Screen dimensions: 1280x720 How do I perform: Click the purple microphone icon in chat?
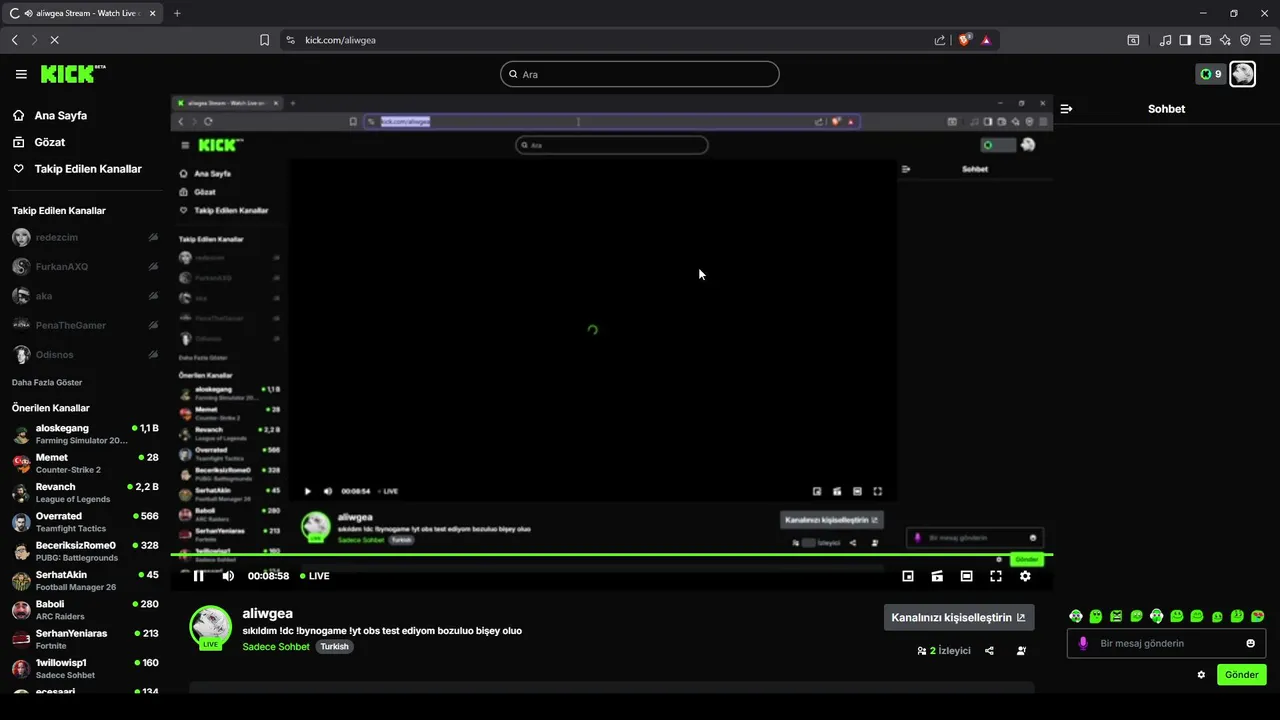[1083, 643]
